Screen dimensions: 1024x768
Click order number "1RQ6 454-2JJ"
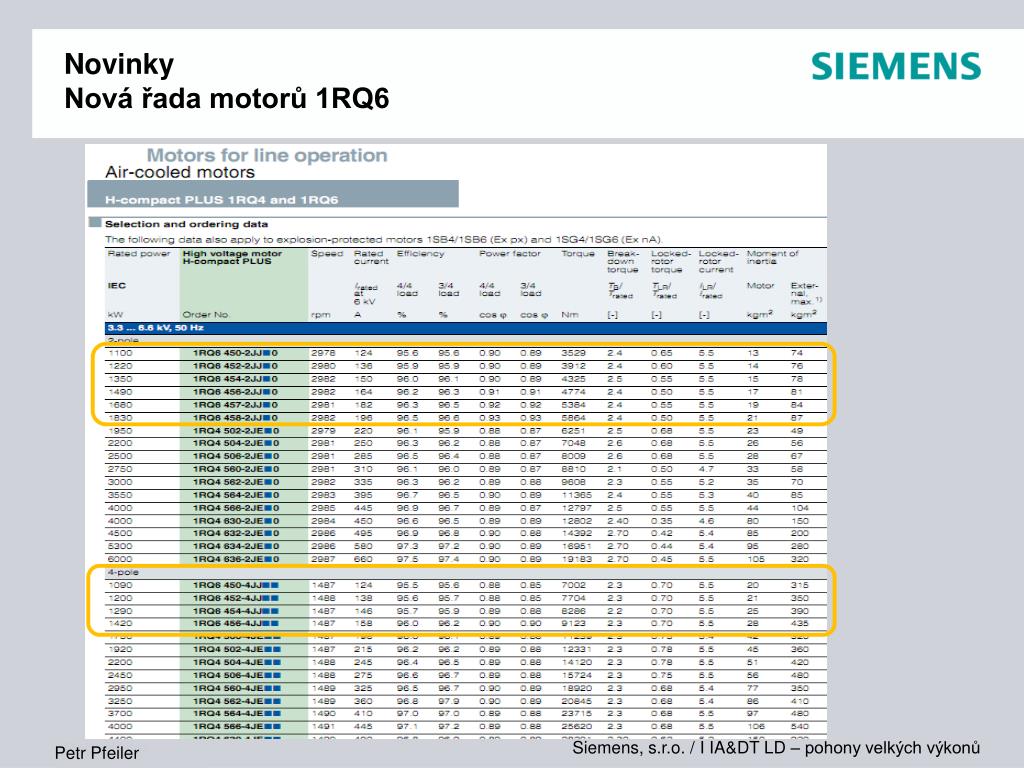coord(236,379)
